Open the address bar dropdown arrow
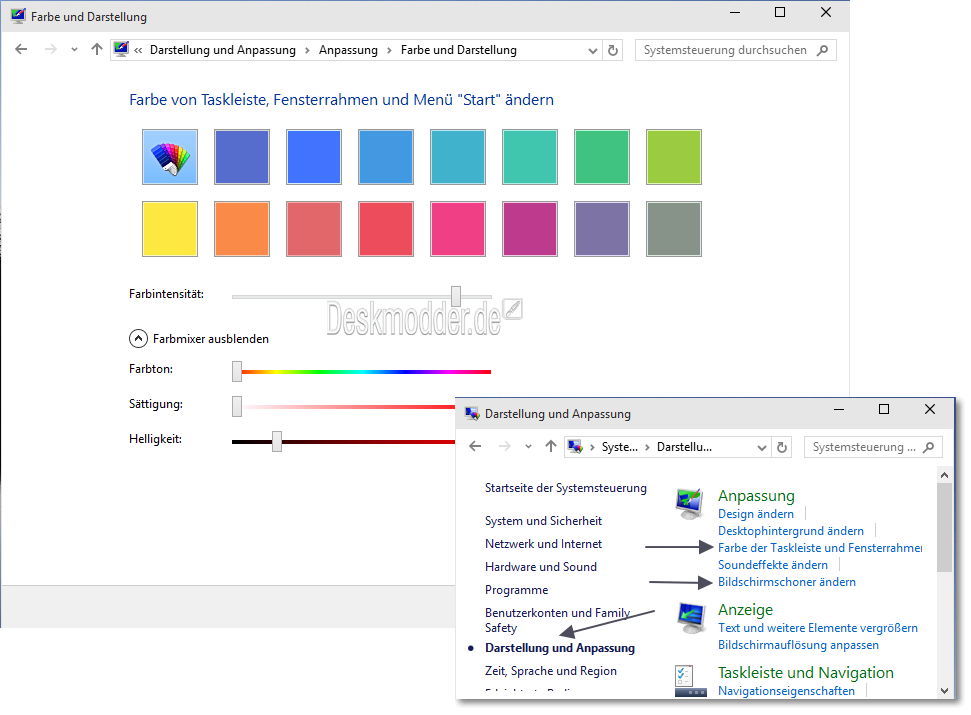Image resolution: width=971 pixels, height=715 pixels. [595, 50]
